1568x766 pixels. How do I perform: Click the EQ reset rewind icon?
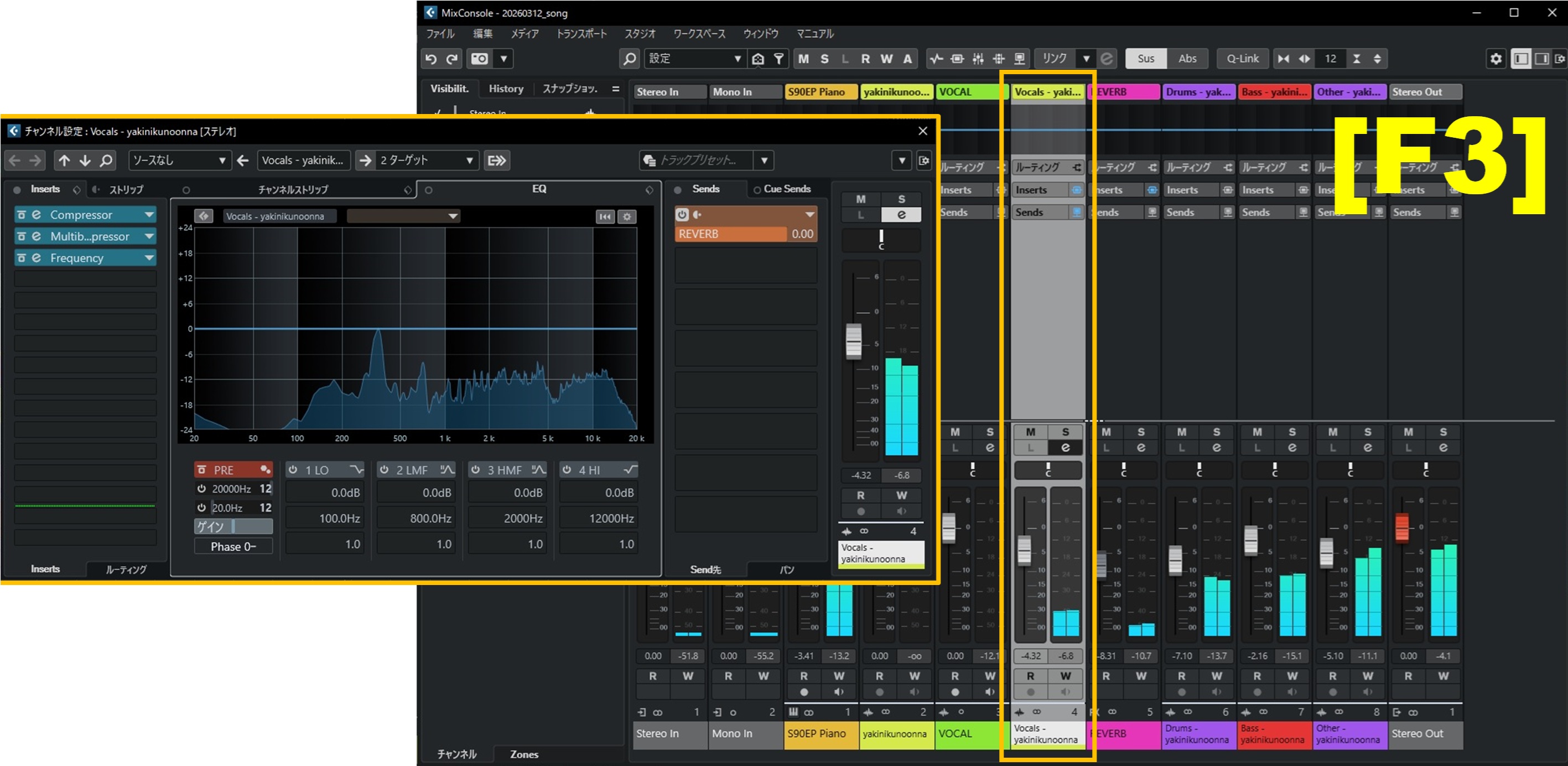tap(604, 217)
